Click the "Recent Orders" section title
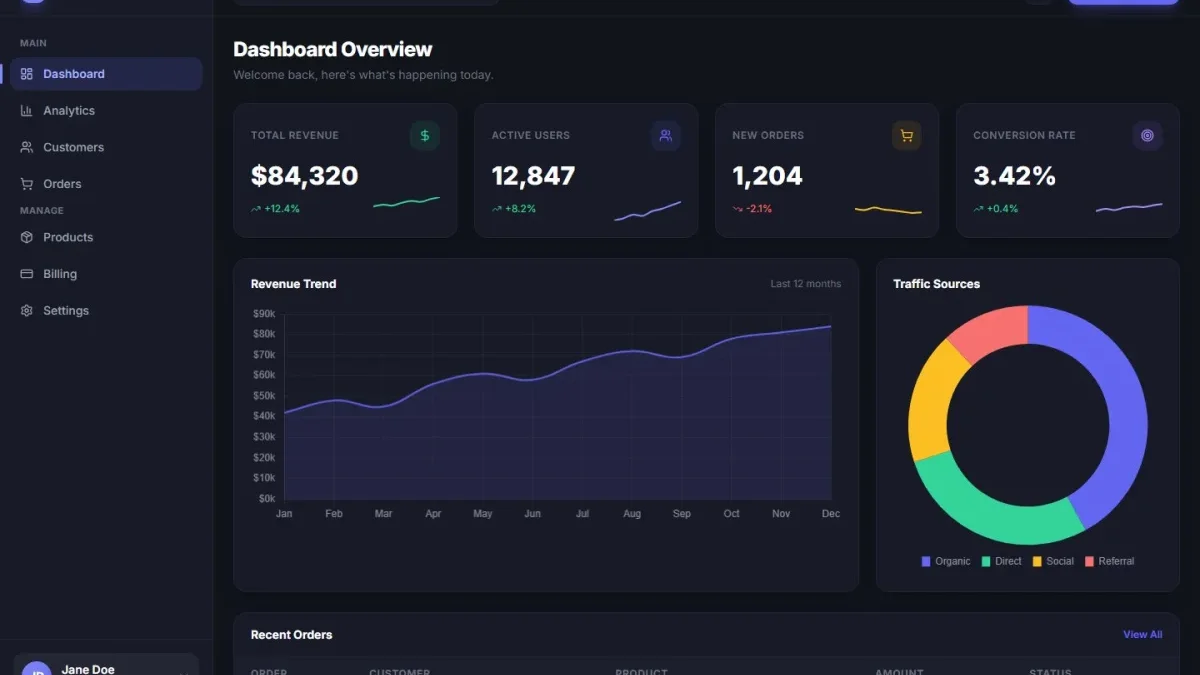1200x675 pixels. coord(291,635)
